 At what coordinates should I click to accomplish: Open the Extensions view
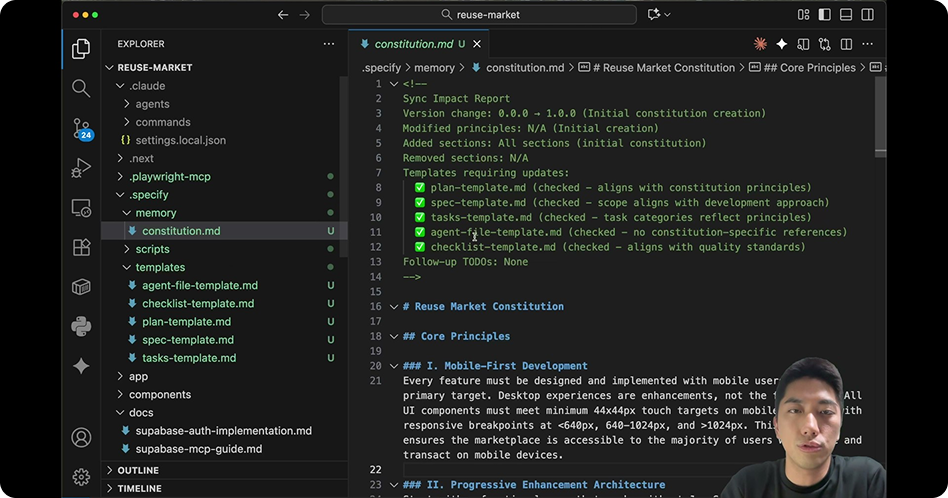[x=81, y=247]
